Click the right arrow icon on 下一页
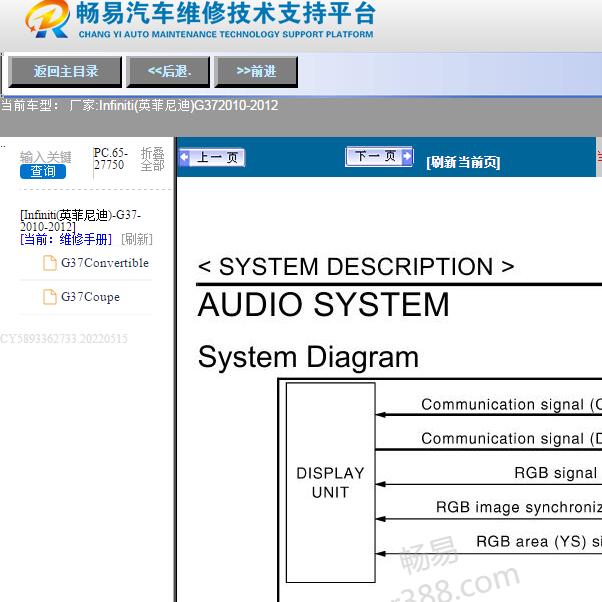Image resolution: width=602 pixels, height=602 pixels. (x=407, y=156)
